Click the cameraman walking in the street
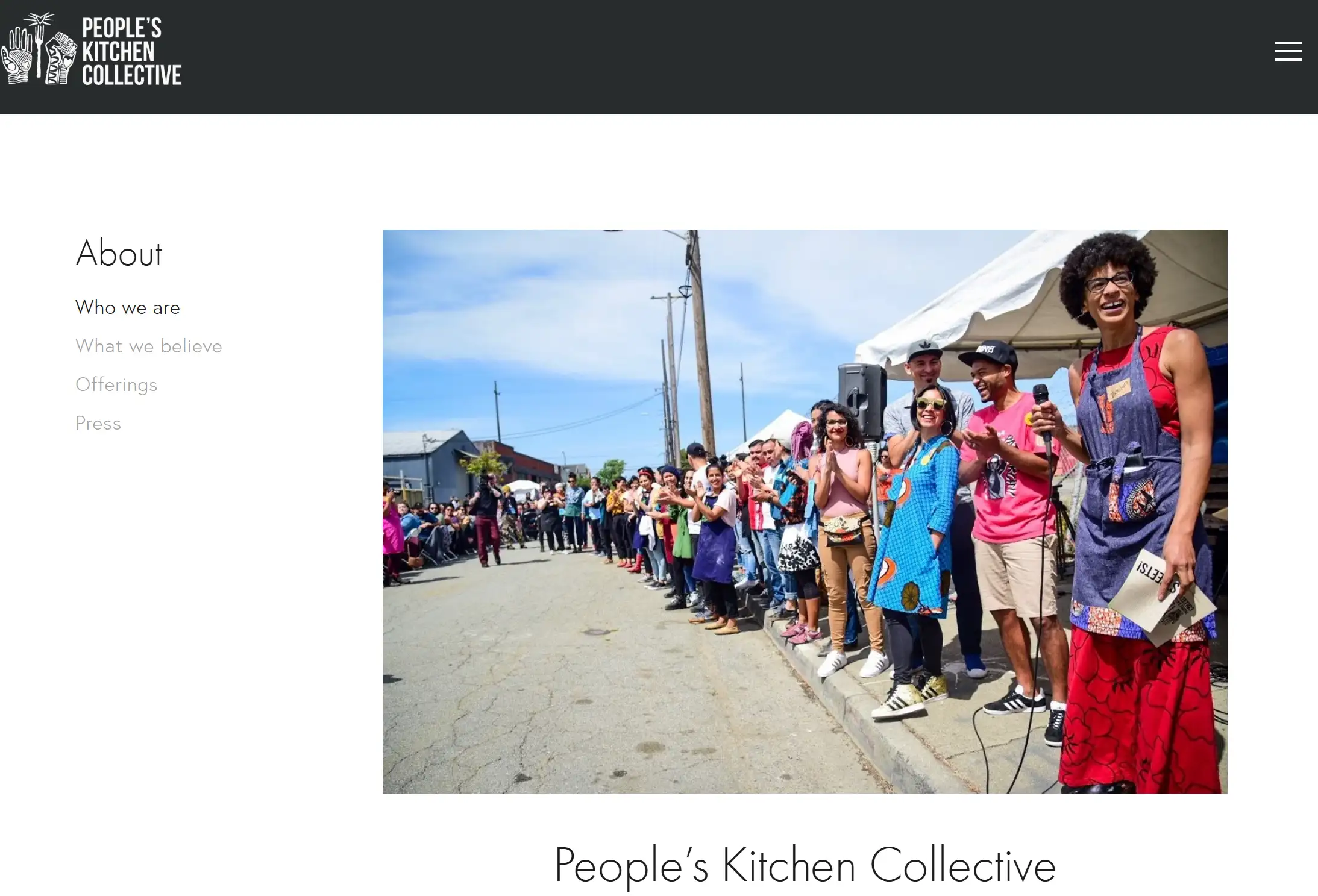The height and width of the screenshot is (896, 1318). click(x=488, y=519)
